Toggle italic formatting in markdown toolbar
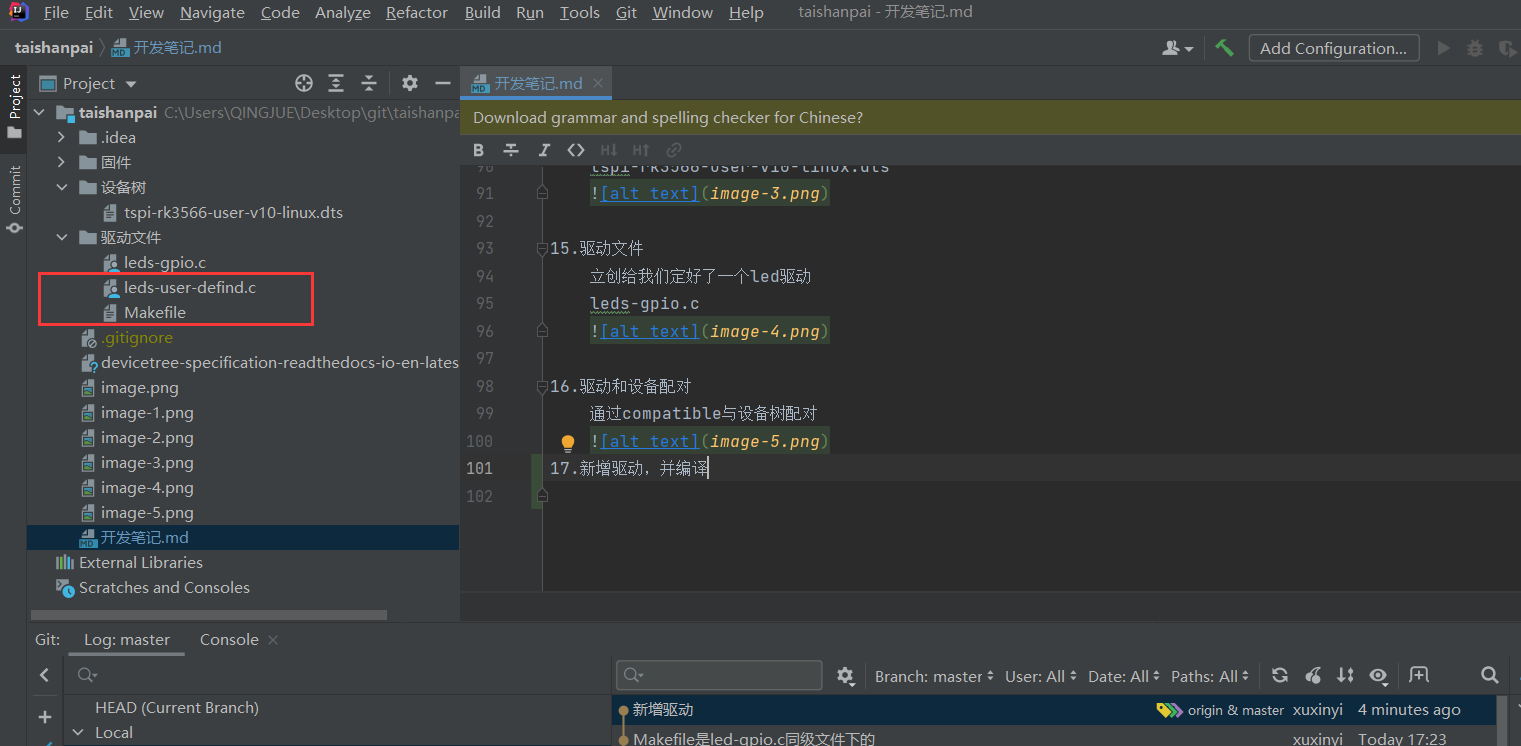 544,150
